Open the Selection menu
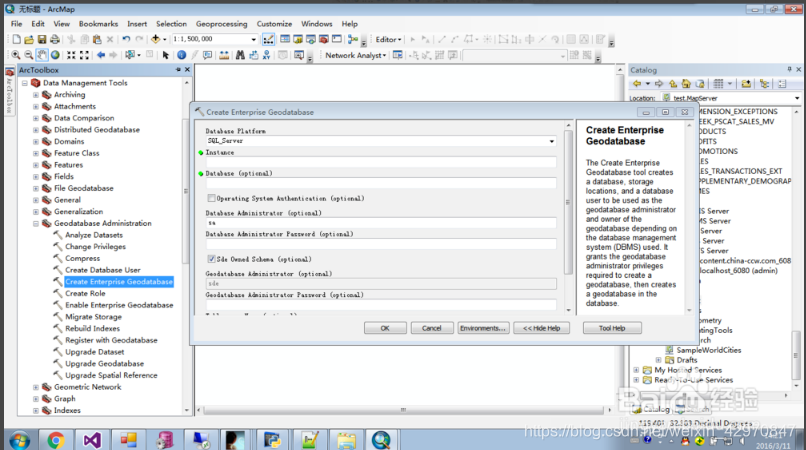 coord(171,24)
